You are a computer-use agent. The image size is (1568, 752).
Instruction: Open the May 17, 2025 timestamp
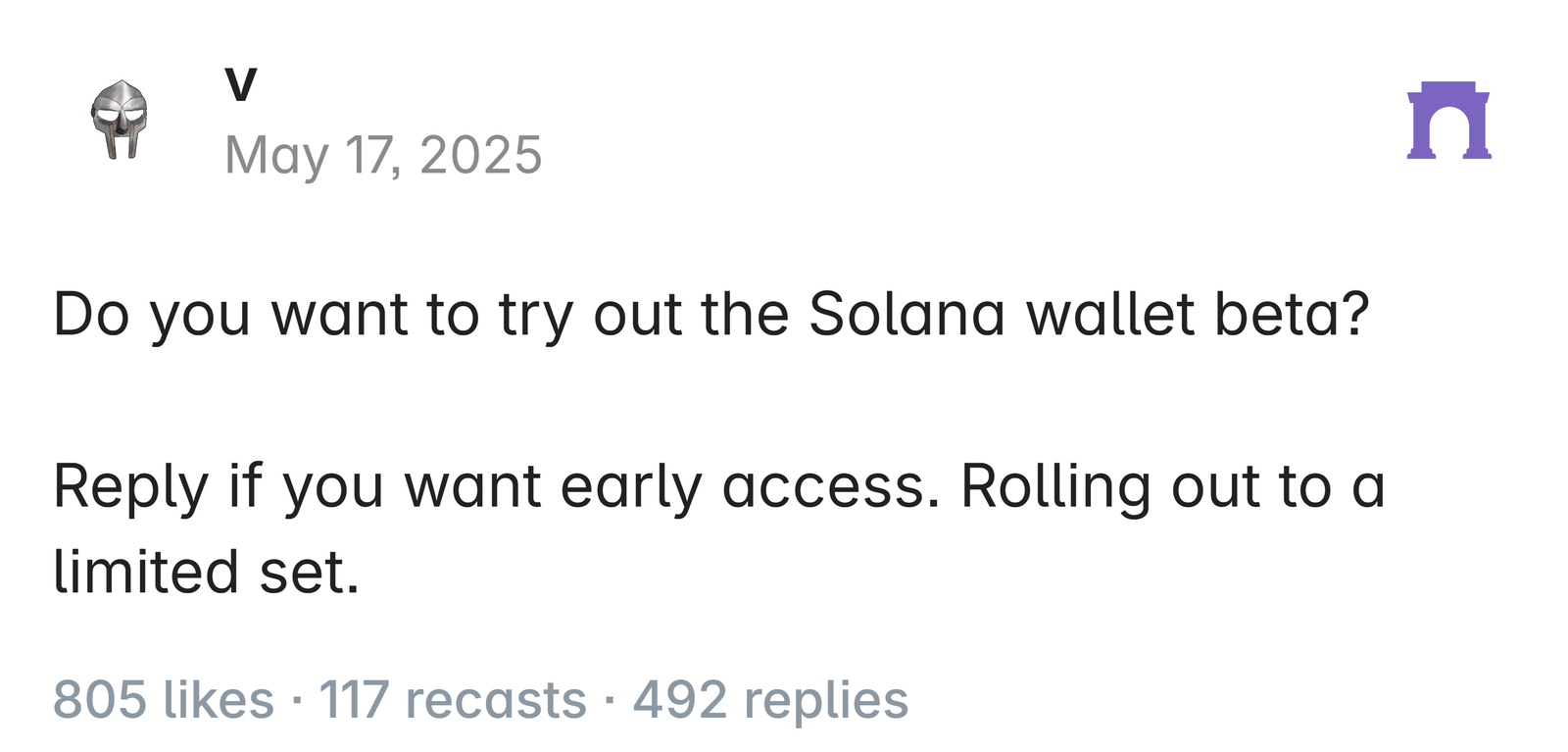click(x=383, y=156)
